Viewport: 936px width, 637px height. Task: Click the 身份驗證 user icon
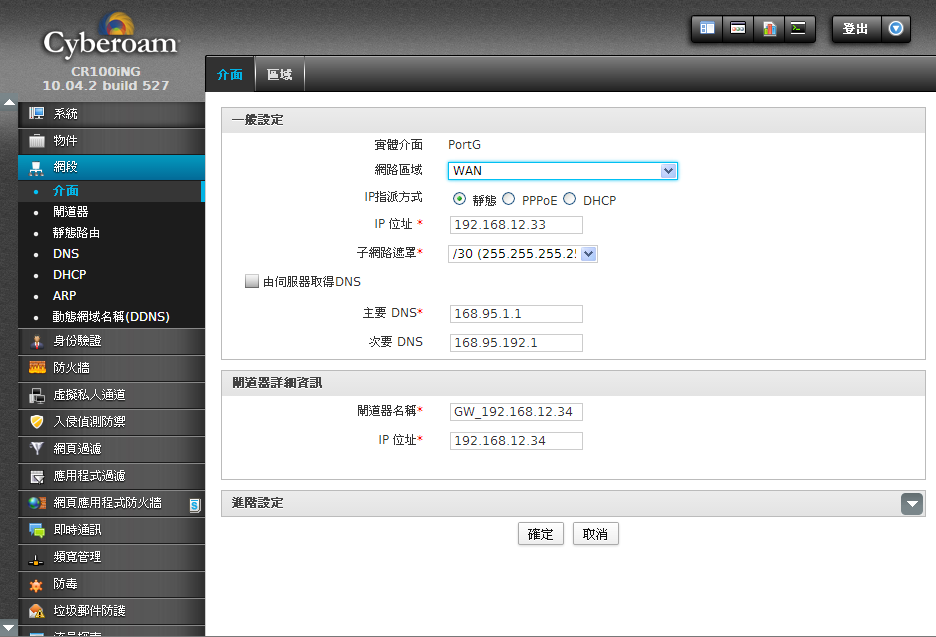point(37,341)
